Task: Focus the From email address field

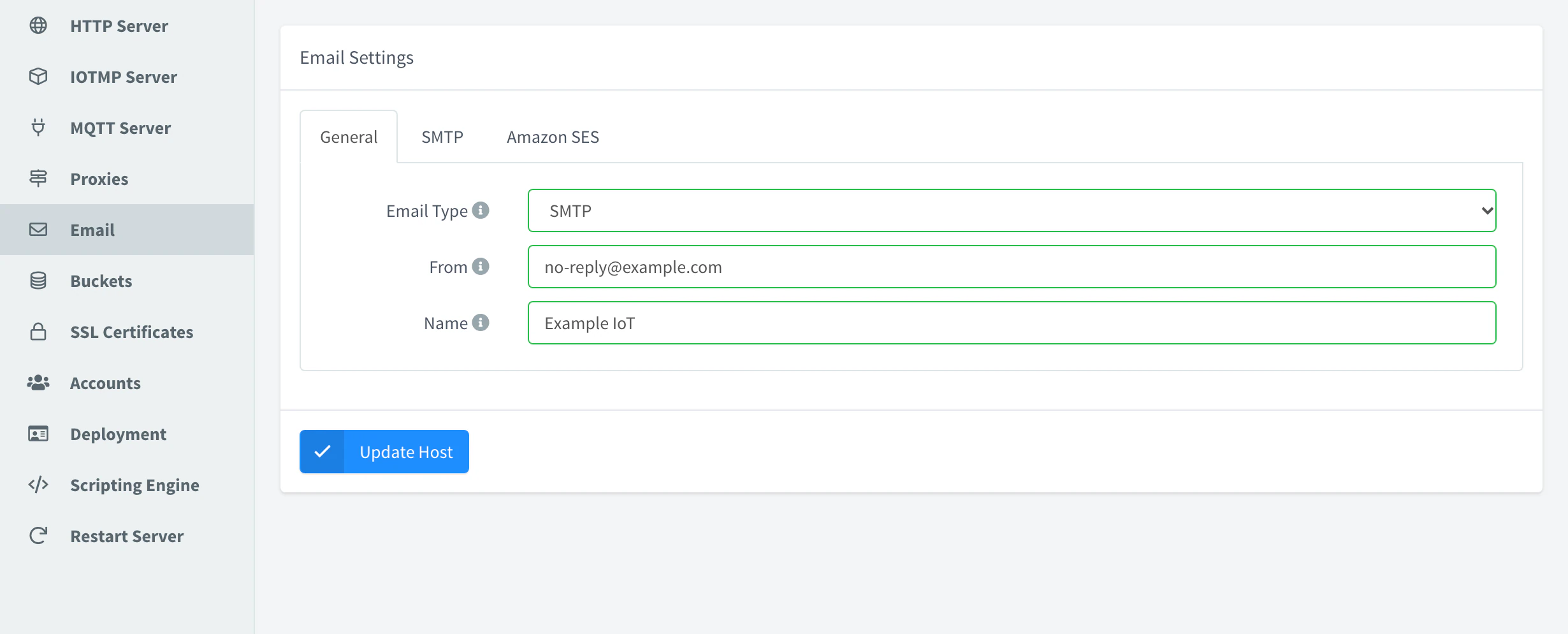Action: [x=1012, y=267]
